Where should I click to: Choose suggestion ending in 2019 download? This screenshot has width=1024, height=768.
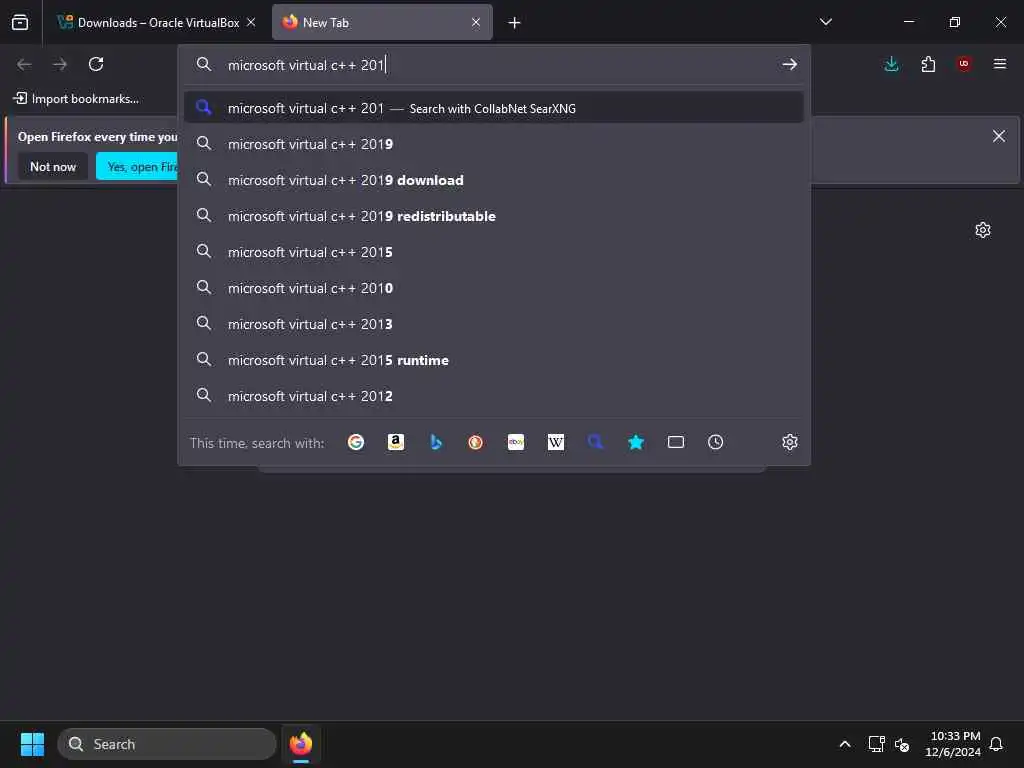coord(494,180)
